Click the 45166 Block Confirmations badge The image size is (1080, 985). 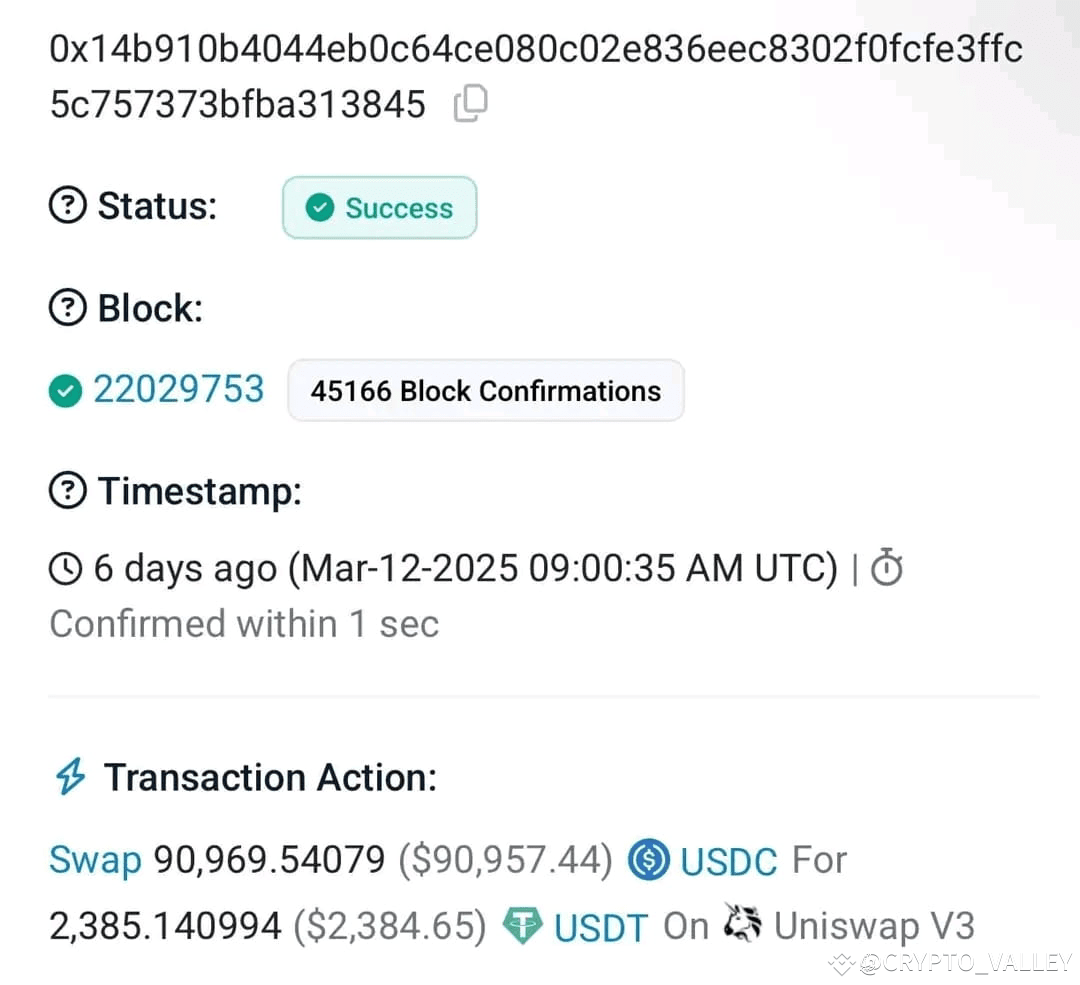486,391
